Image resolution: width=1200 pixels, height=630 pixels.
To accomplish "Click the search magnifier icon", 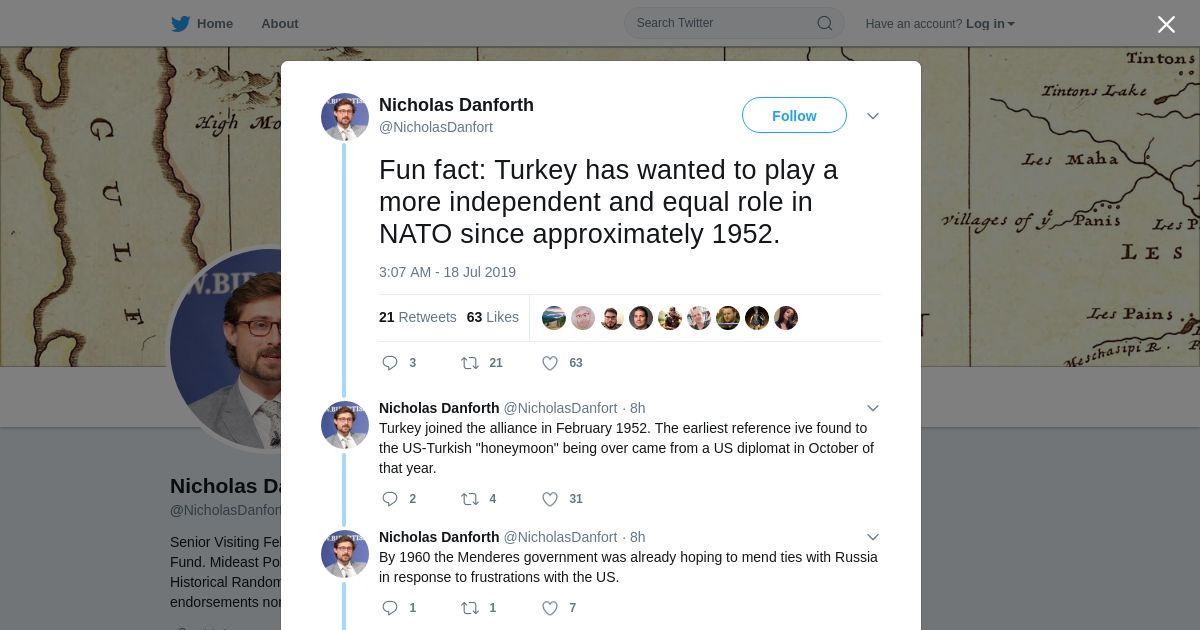I will pos(825,24).
